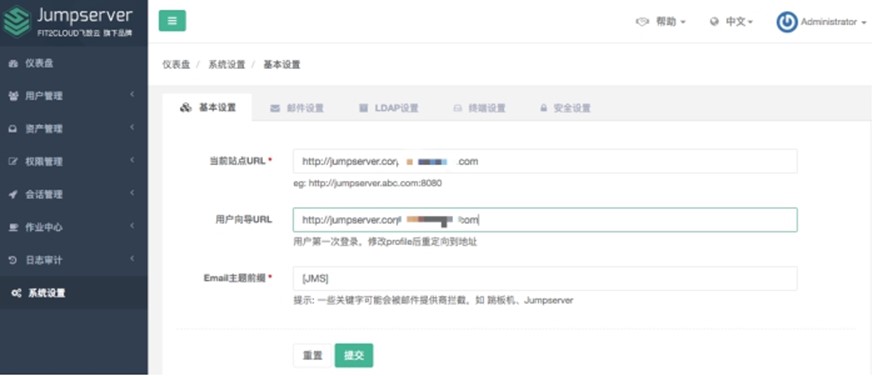Screen dimensions: 873x376
Task: Switch to the 基本设置 tab
Action: 208,108
